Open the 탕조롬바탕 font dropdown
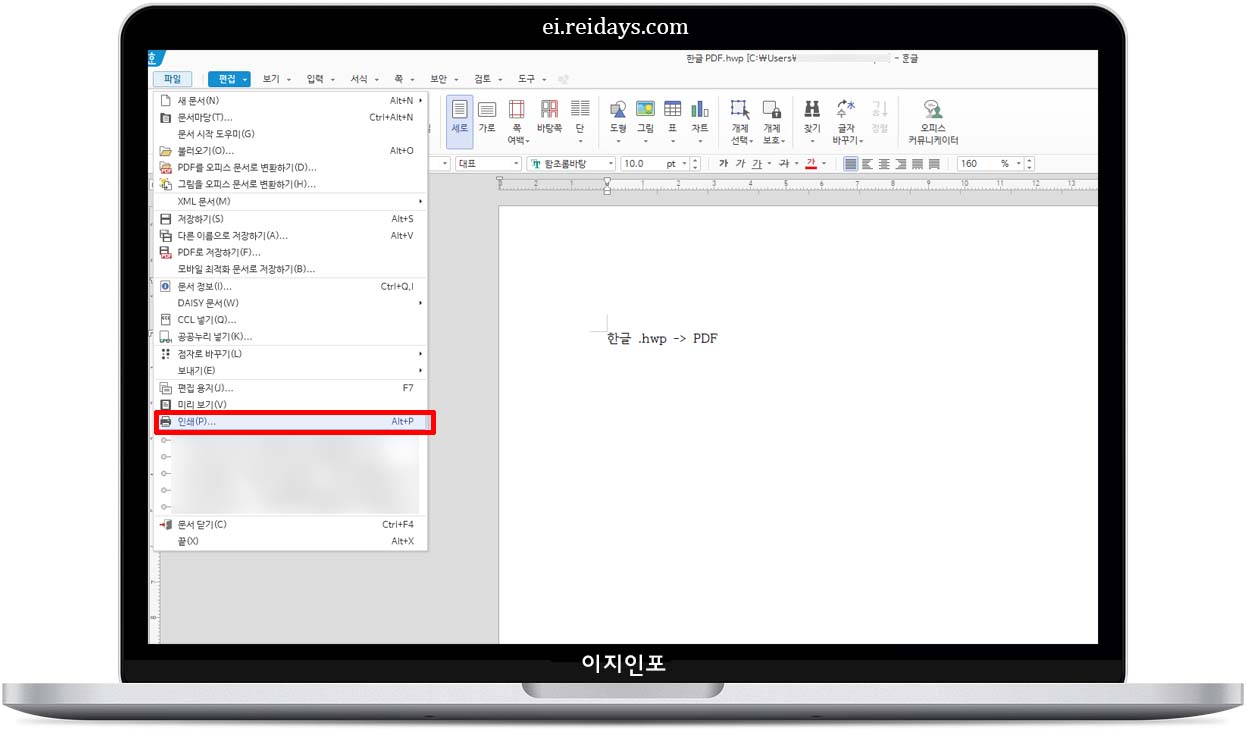The image size is (1246, 730). 570,163
